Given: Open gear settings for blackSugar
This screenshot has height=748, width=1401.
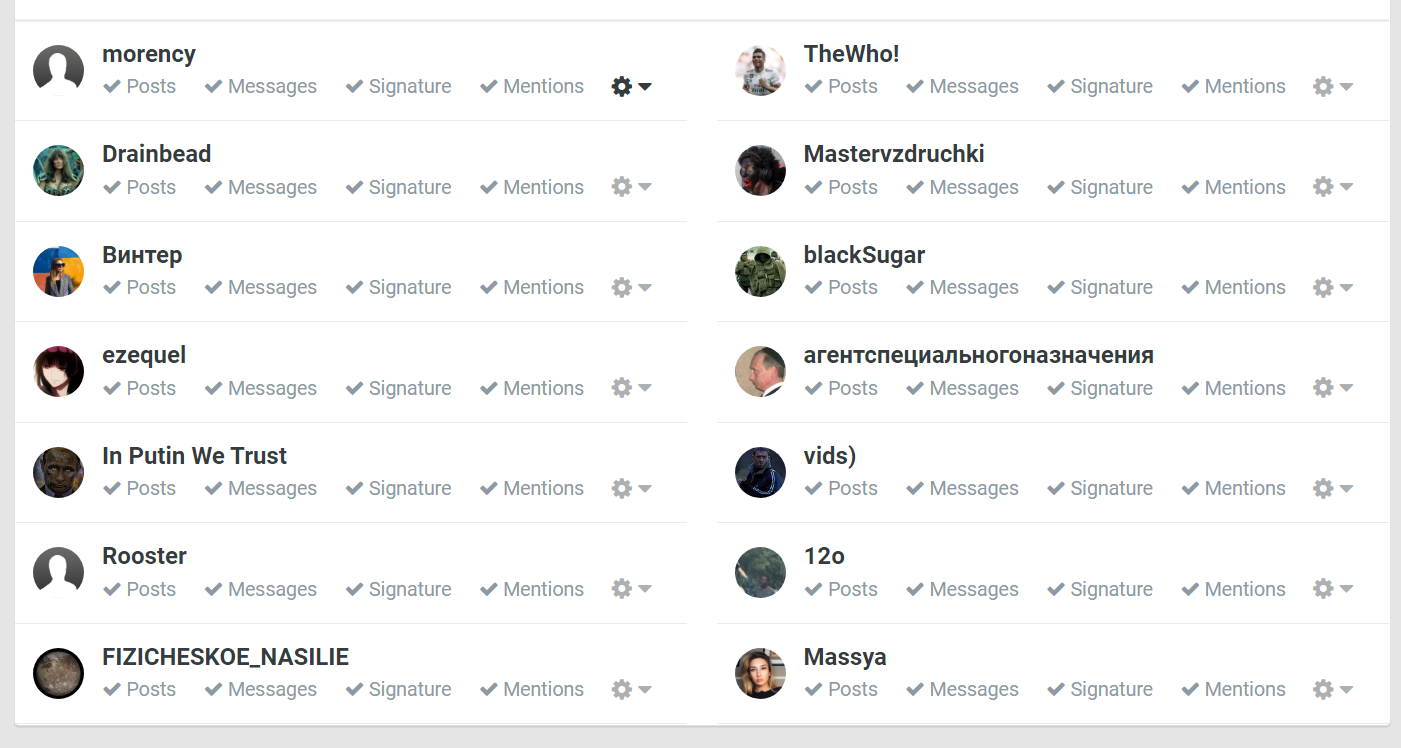Looking at the screenshot, I should click(x=1333, y=287).
